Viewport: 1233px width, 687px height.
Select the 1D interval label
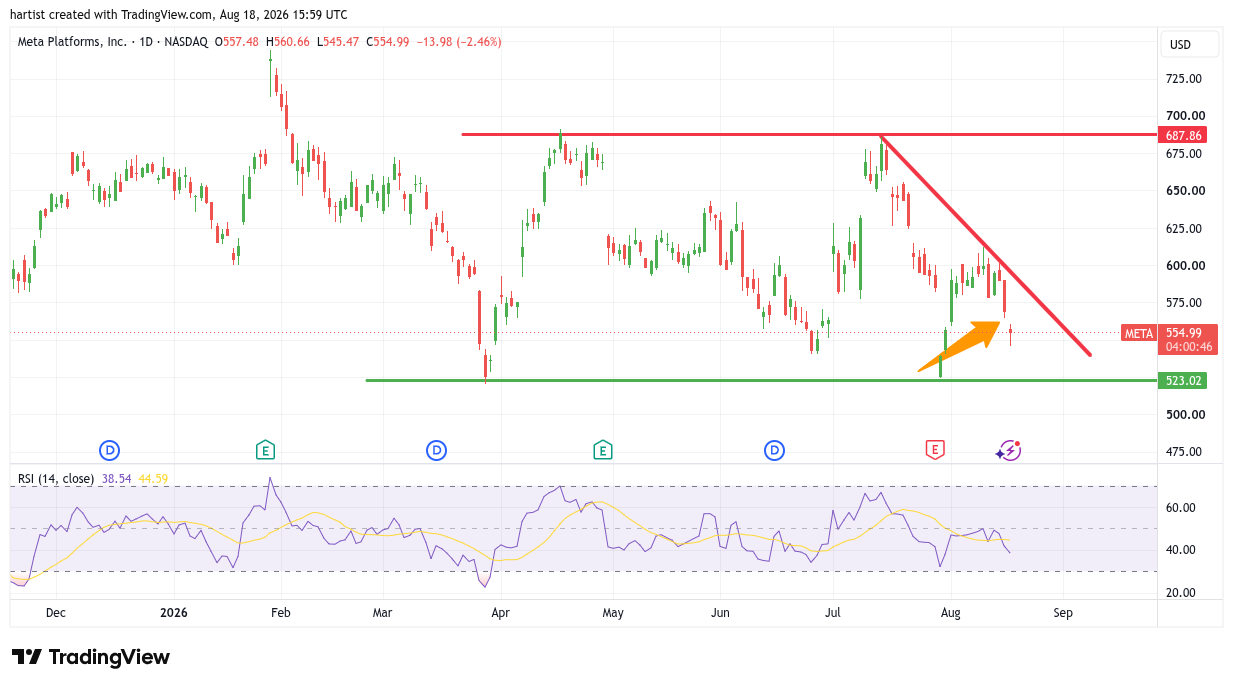tap(146, 42)
